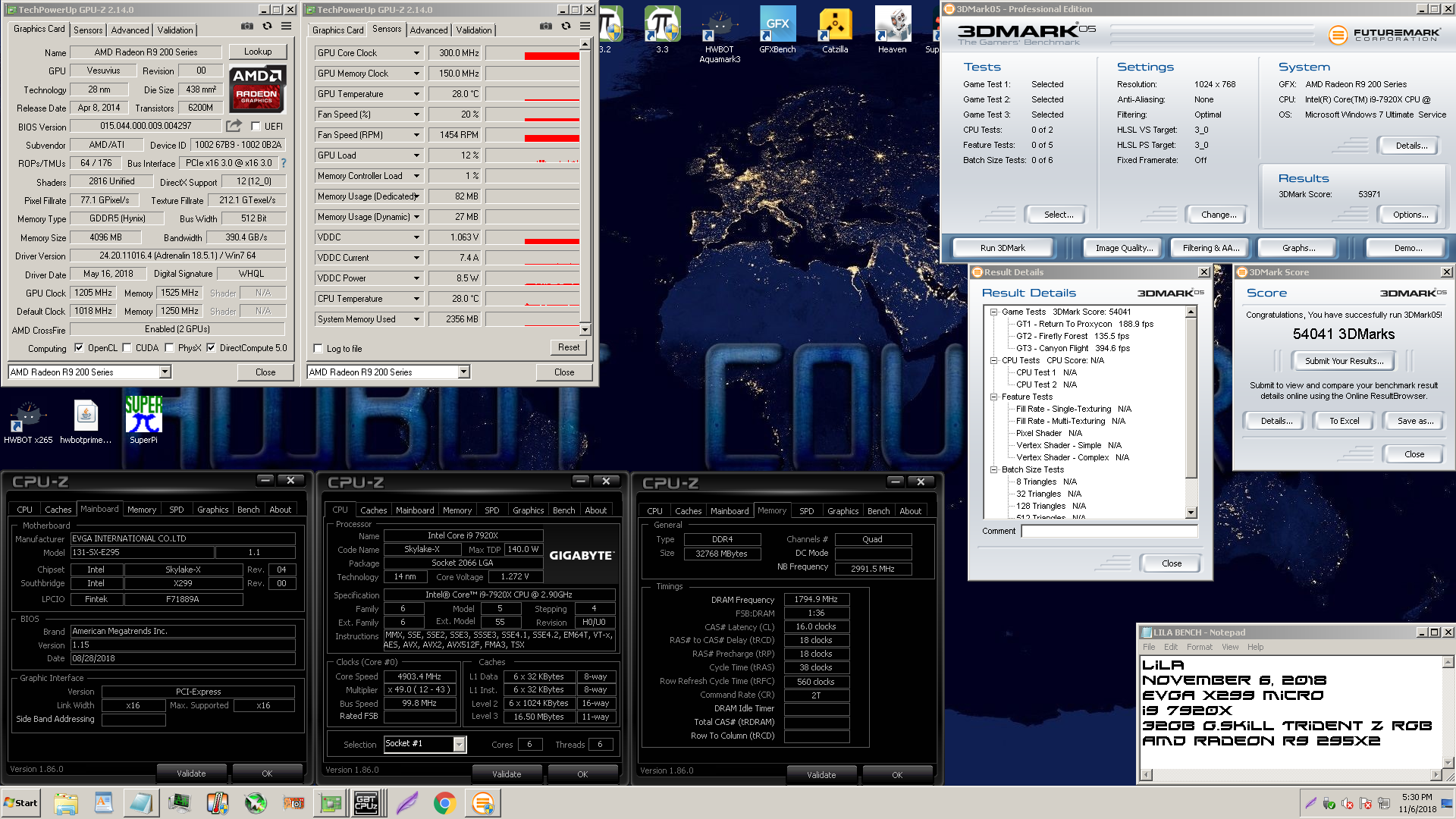1456x819 pixels.
Task: Open the Fan Speed (RPM) sensor dropdown
Action: tap(416, 135)
